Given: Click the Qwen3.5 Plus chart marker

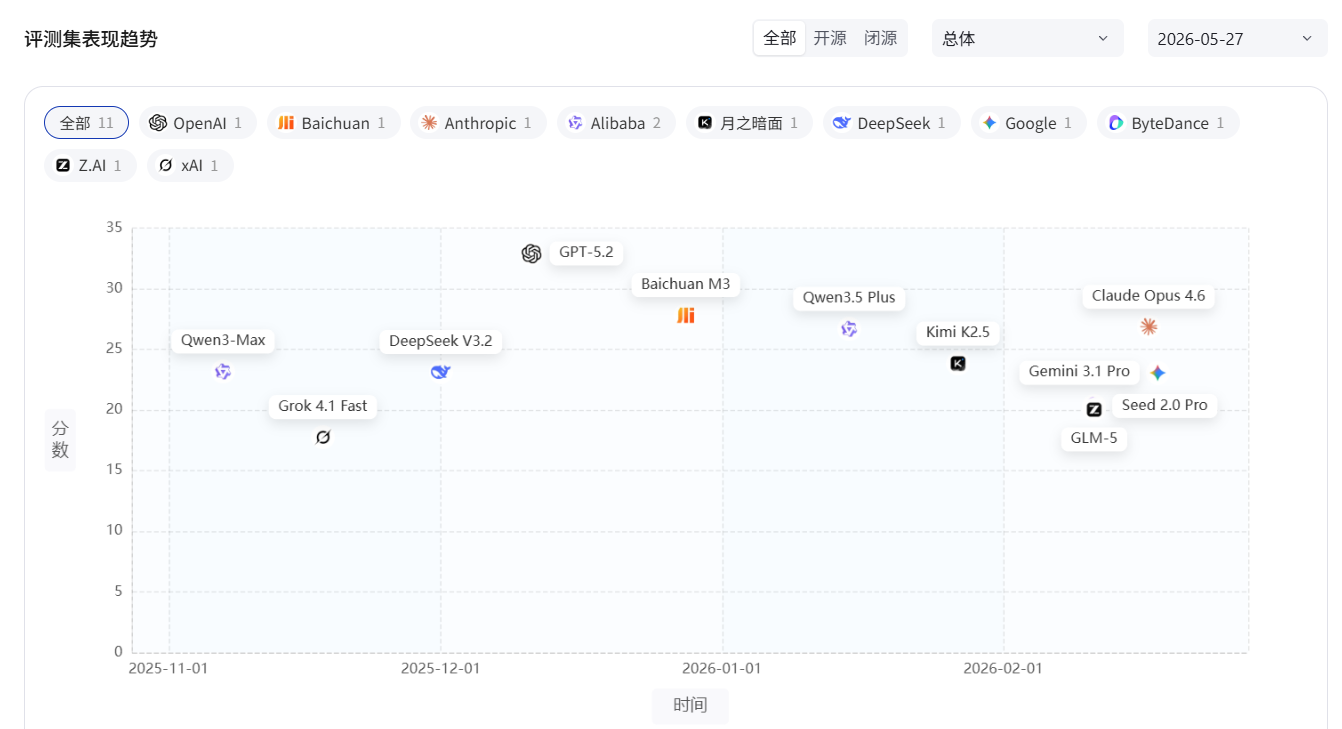Looking at the screenshot, I should point(849,329).
